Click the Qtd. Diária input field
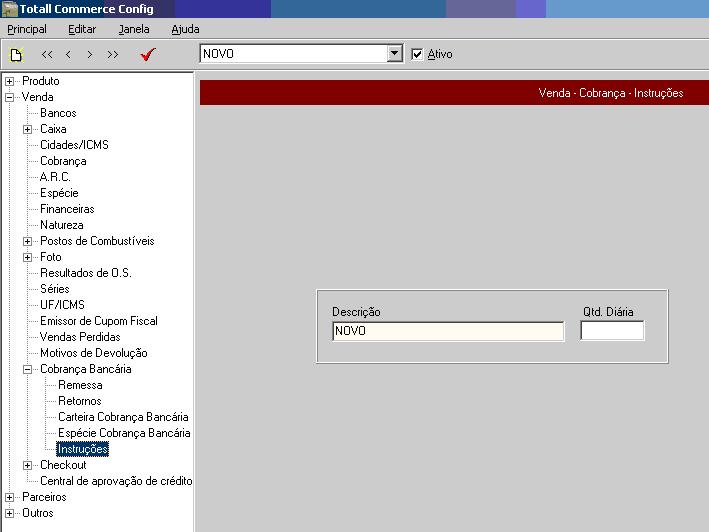The width and height of the screenshot is (709, 532). (612, 331)
